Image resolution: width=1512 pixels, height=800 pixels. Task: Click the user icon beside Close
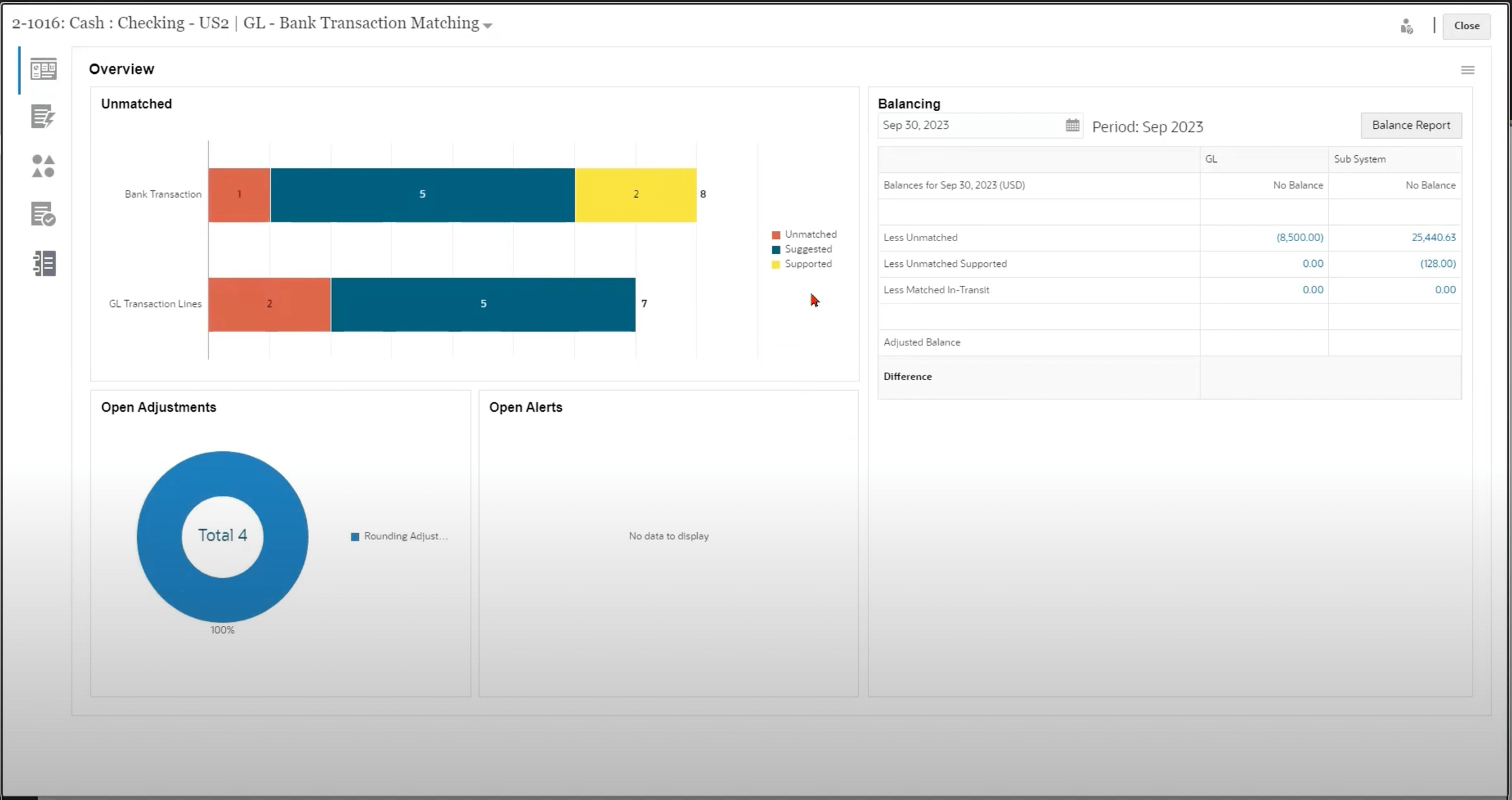coord(1406,26)
